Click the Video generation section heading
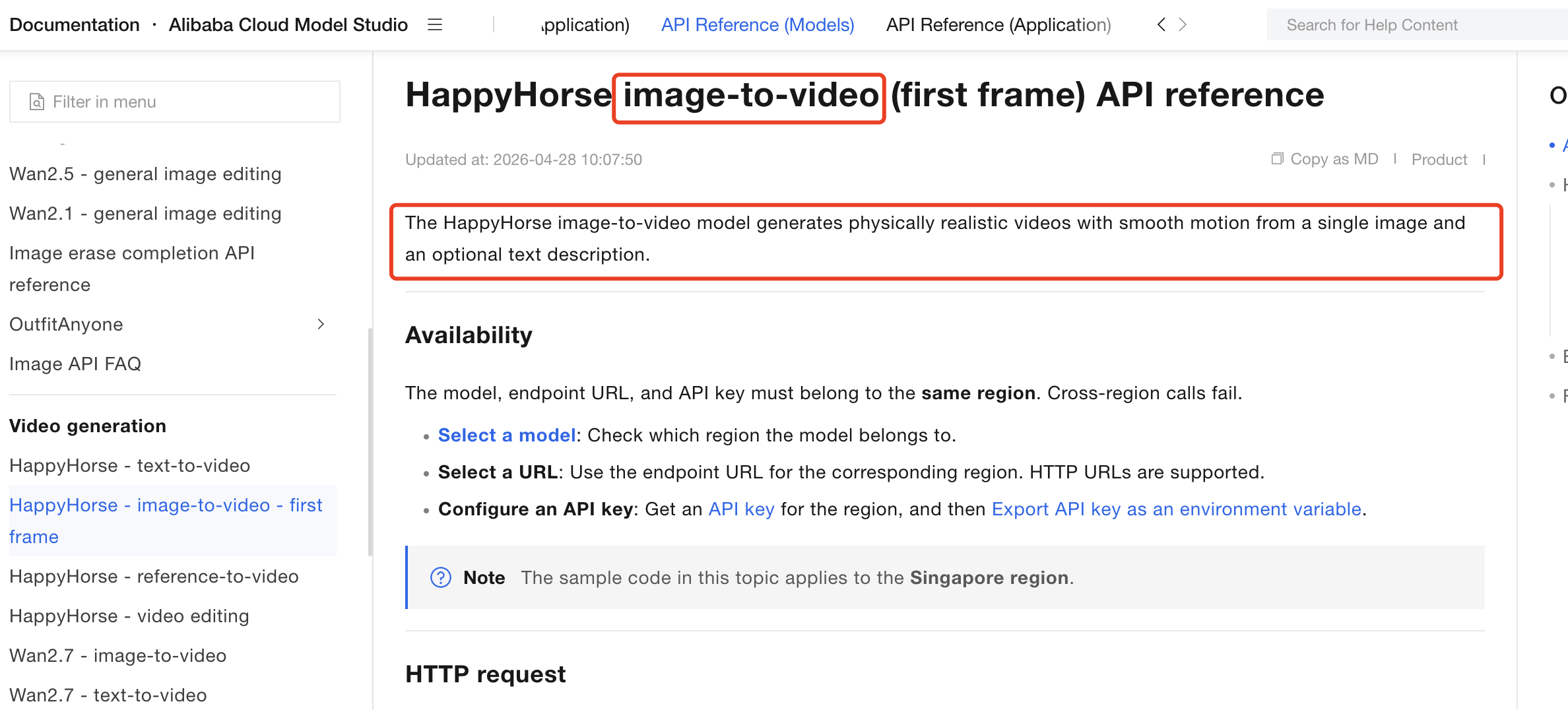Screen dimensions: 1568x710 pyautogui.click(x=88, y=426)
